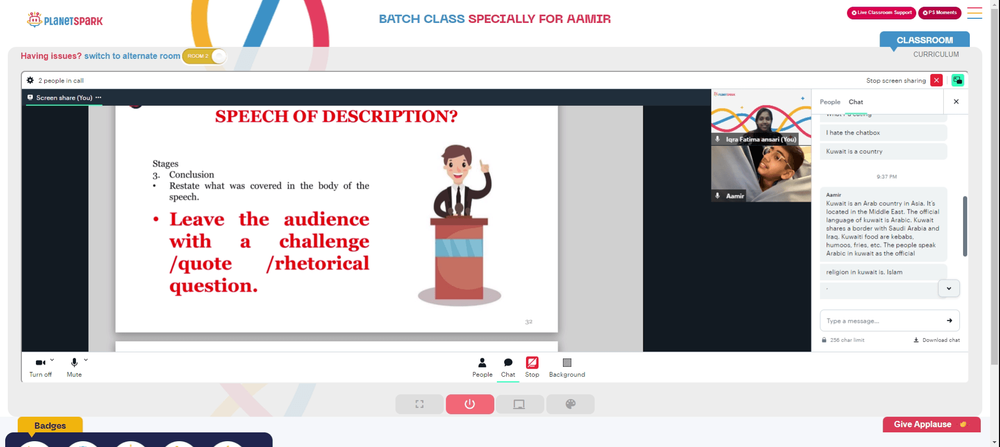Open call settings gear icon

(30, 80)
